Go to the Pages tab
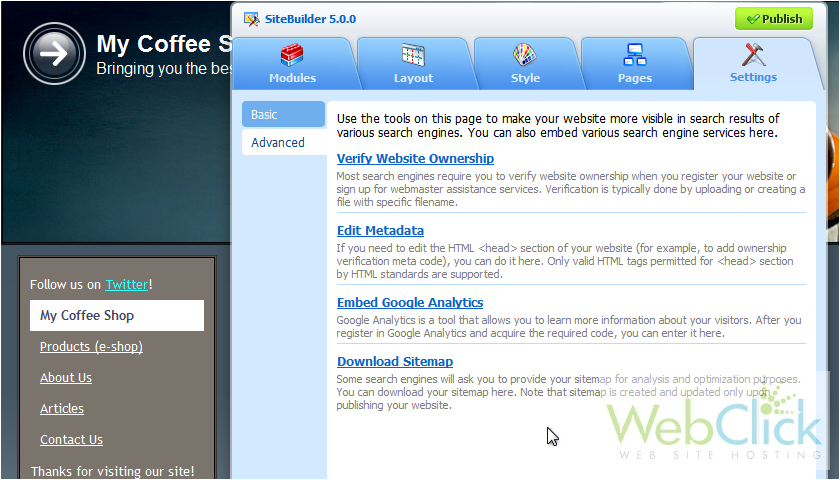This screenshot has width=840, height=480. [635, 64]
